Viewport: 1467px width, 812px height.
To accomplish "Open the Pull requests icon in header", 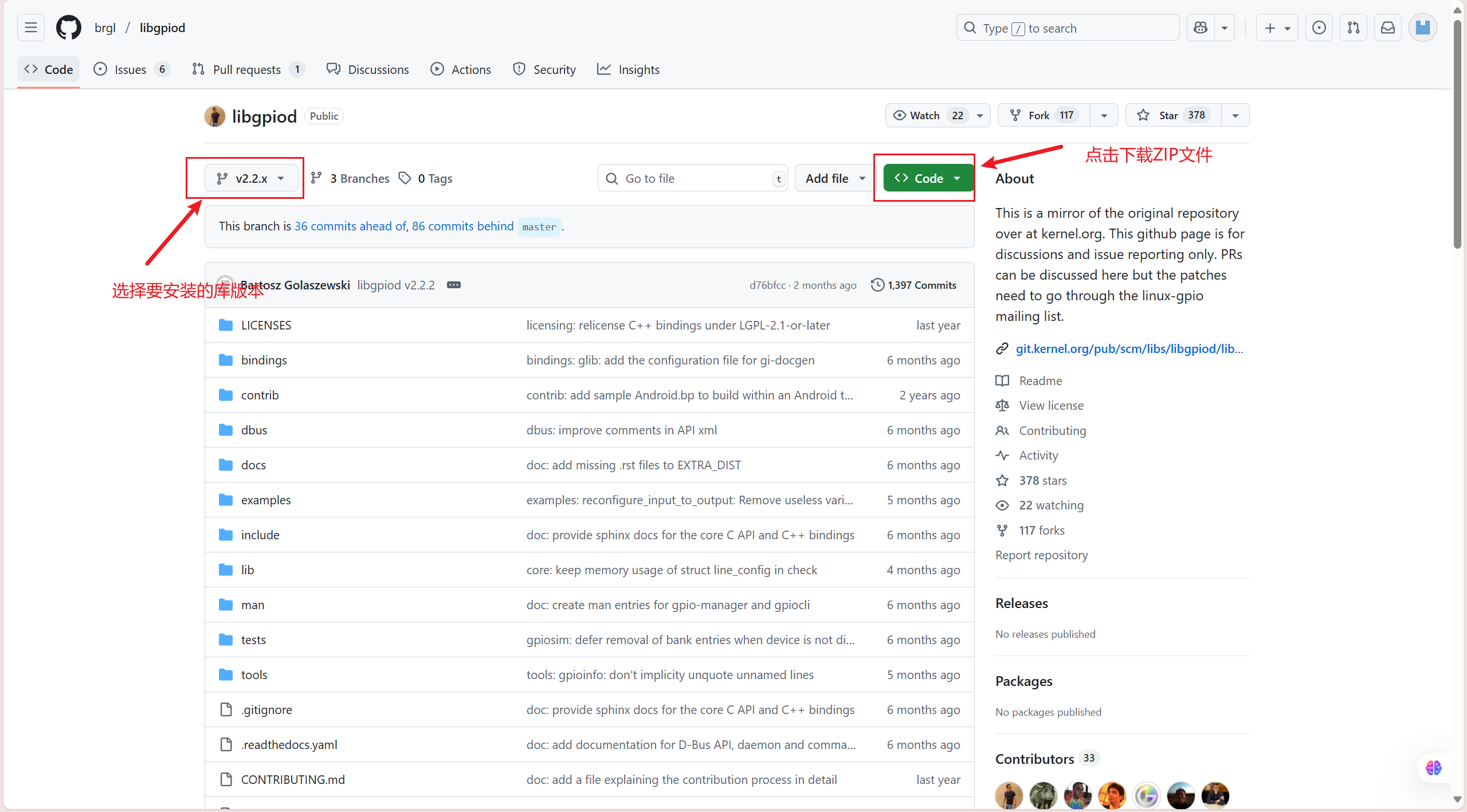I will pos(1354,28).
